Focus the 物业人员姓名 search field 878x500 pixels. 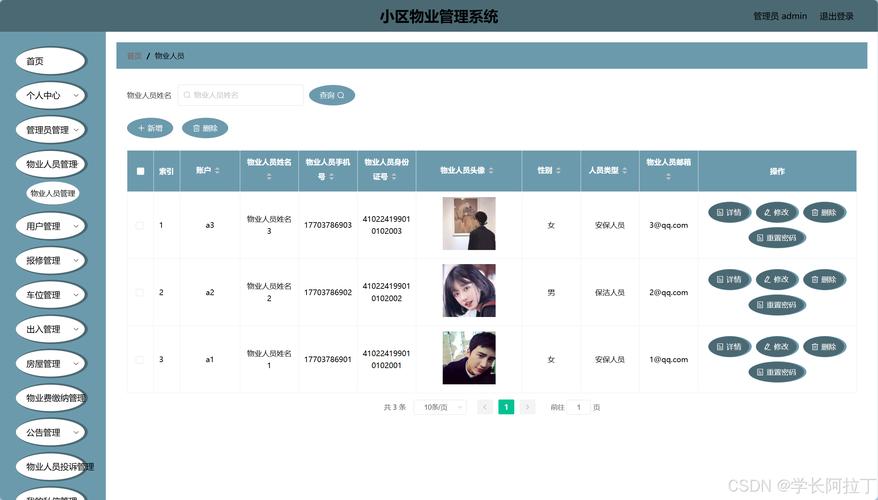241,95
